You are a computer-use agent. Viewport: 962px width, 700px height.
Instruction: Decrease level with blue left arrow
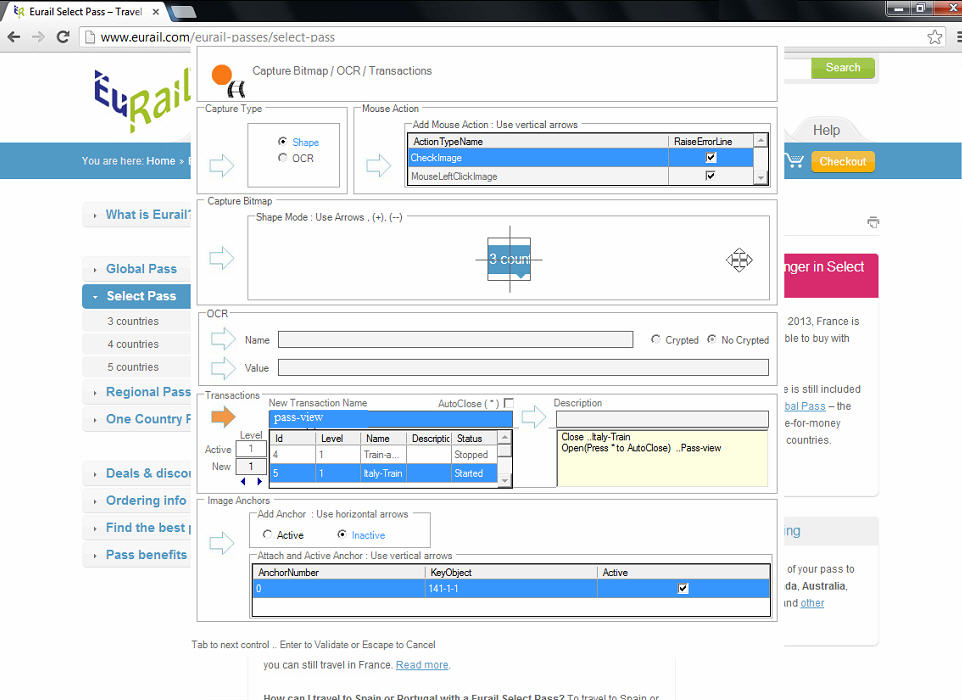243,482
